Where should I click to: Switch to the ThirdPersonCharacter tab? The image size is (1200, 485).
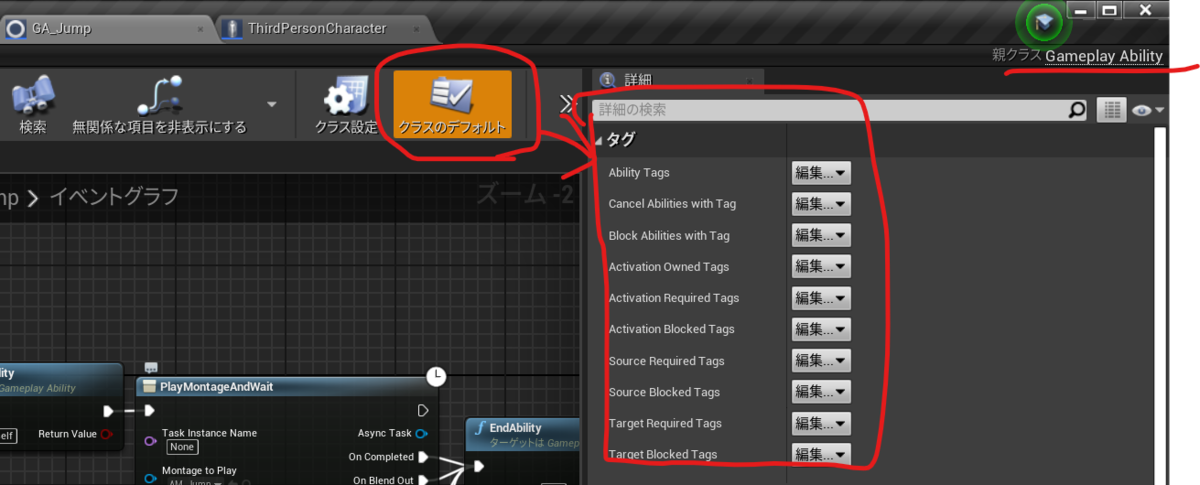(x=318, y=28)
